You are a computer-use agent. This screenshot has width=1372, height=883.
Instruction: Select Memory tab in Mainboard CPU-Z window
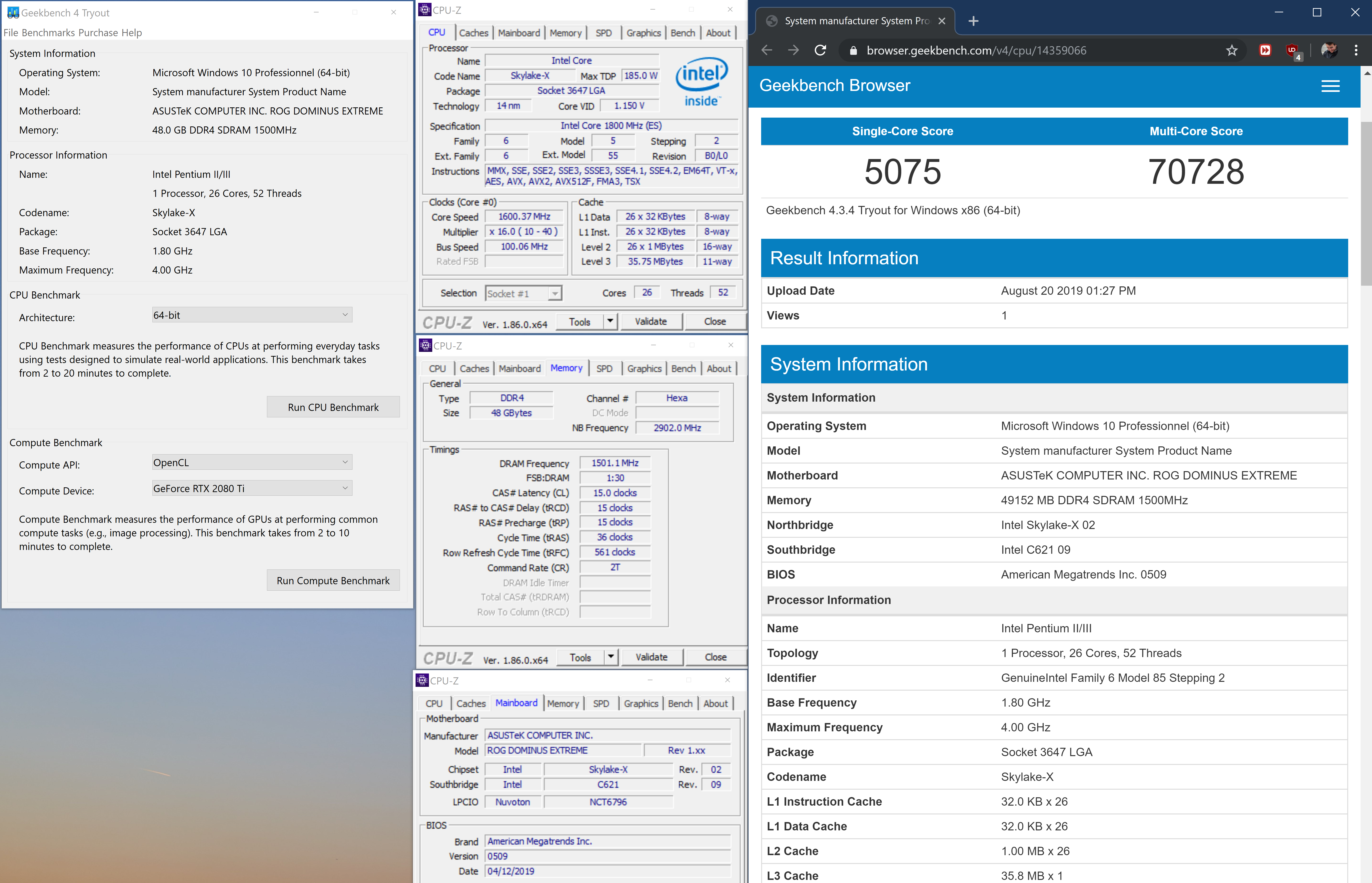click(x=563, y=703)
